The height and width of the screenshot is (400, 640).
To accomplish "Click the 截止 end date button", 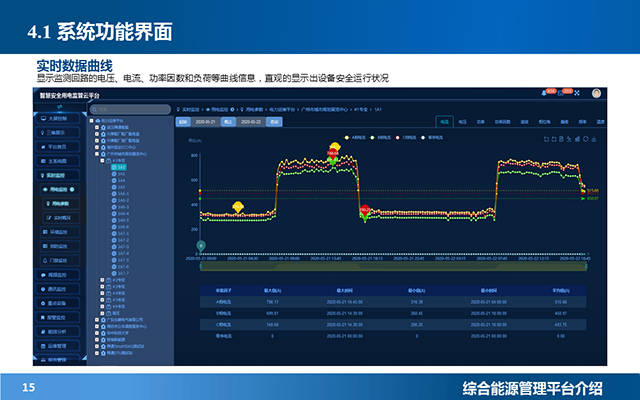I will click(228, 122).
